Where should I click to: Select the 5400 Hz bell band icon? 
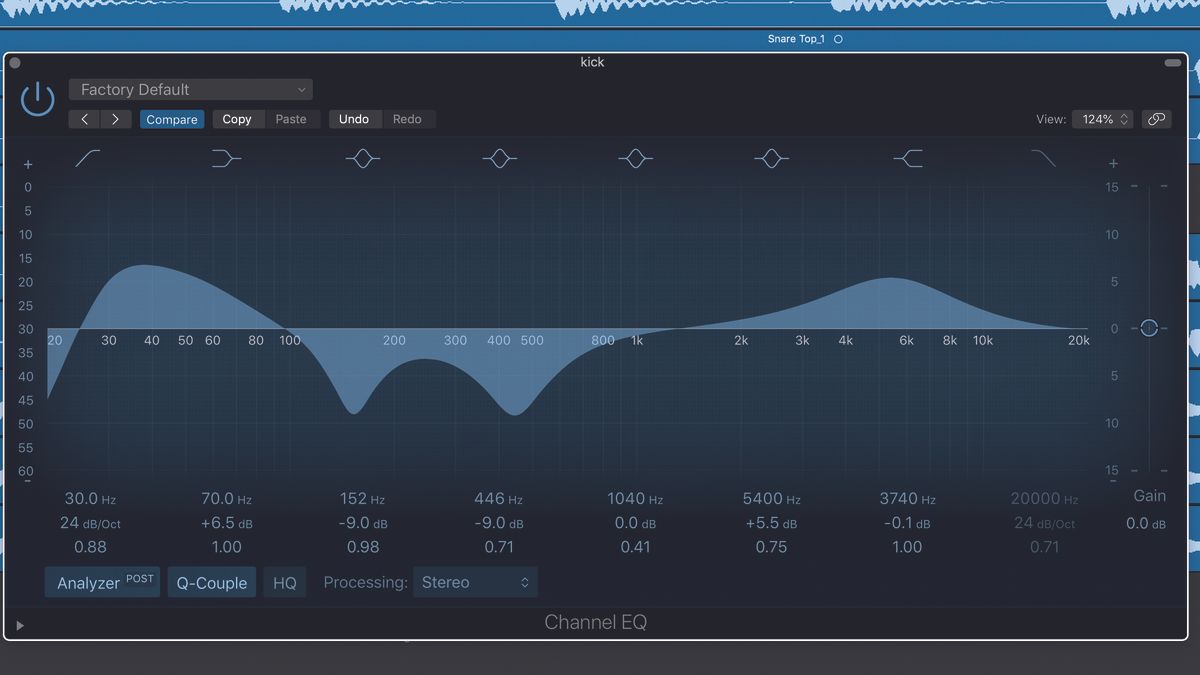click(x=771, y=158)
